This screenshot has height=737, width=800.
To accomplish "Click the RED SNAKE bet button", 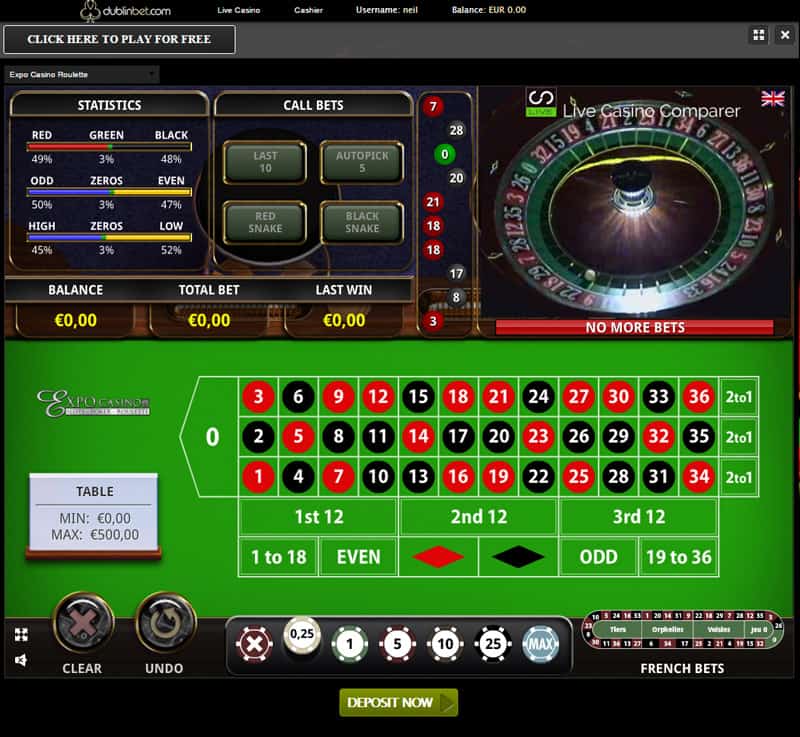I will point(265,222).
